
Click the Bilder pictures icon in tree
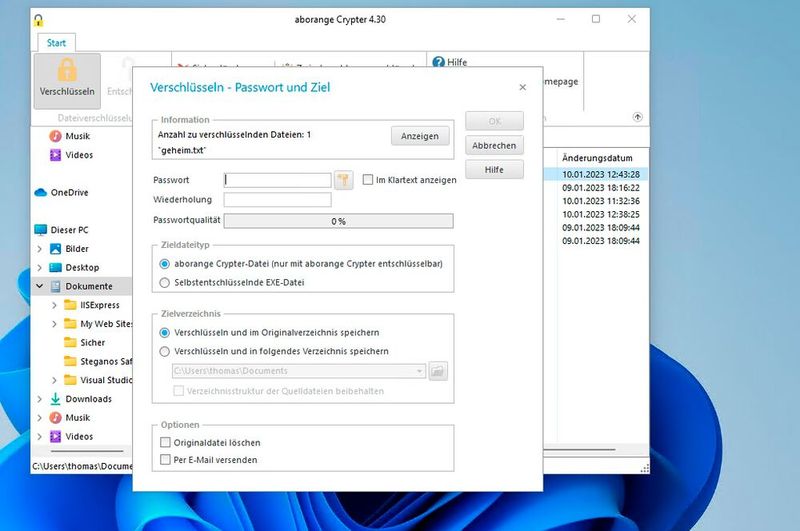click(56, 249)
